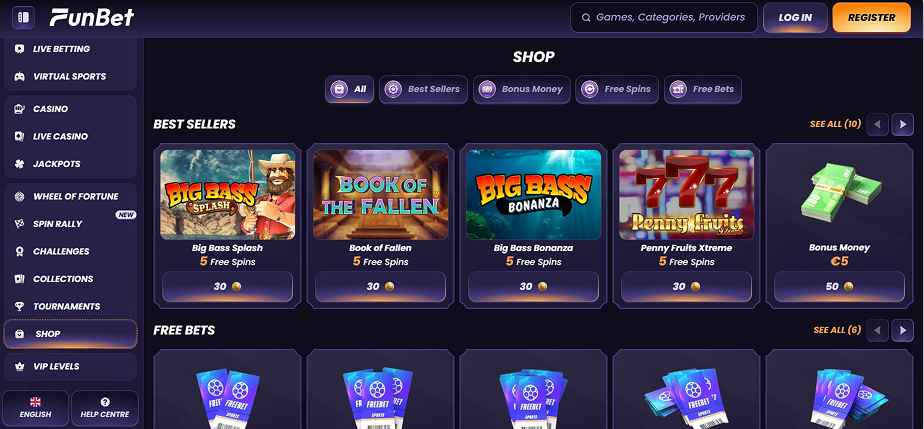
Task: Show previous Best Sellers items with the left arrow
Action: [877, 124]
